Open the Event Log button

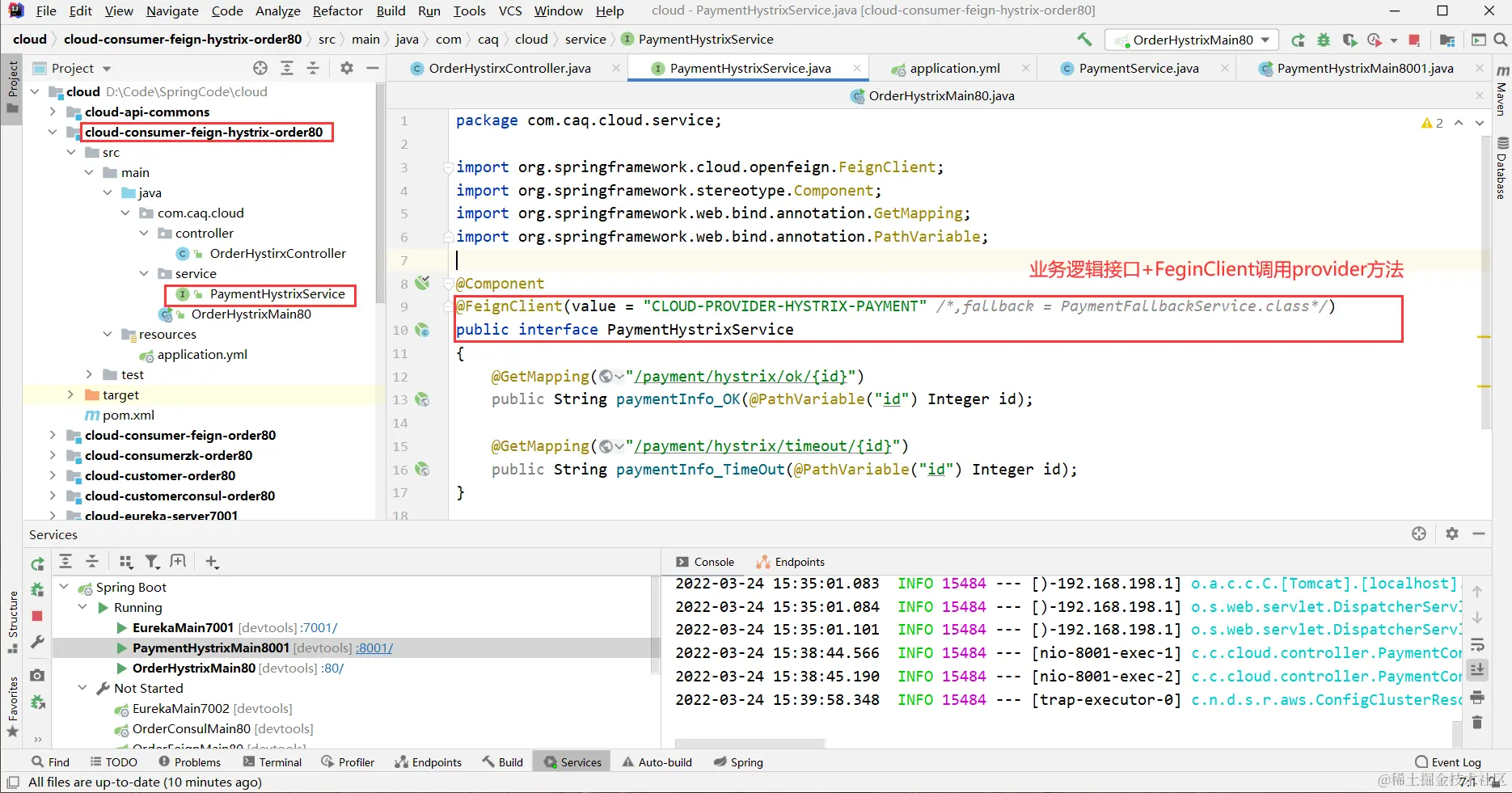tap(1448, 762)
